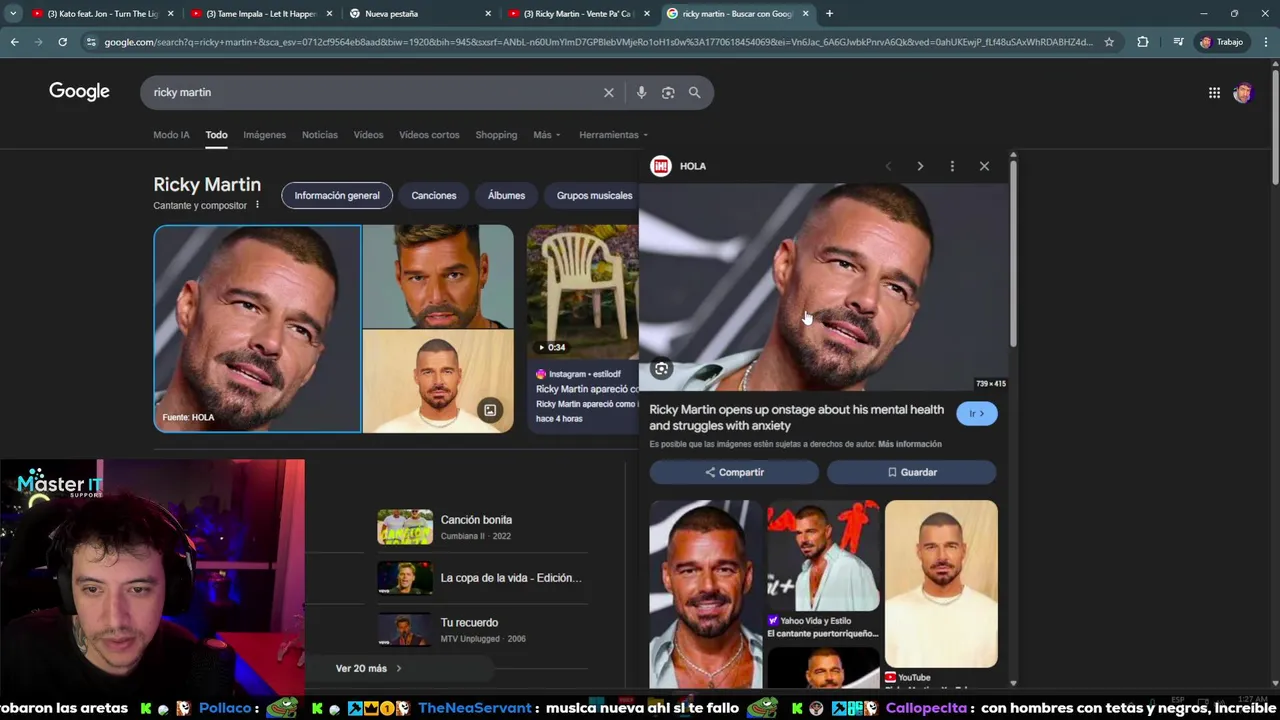
Task: Click the Ir button to visit the HOLA page
Action: (976, 413)
